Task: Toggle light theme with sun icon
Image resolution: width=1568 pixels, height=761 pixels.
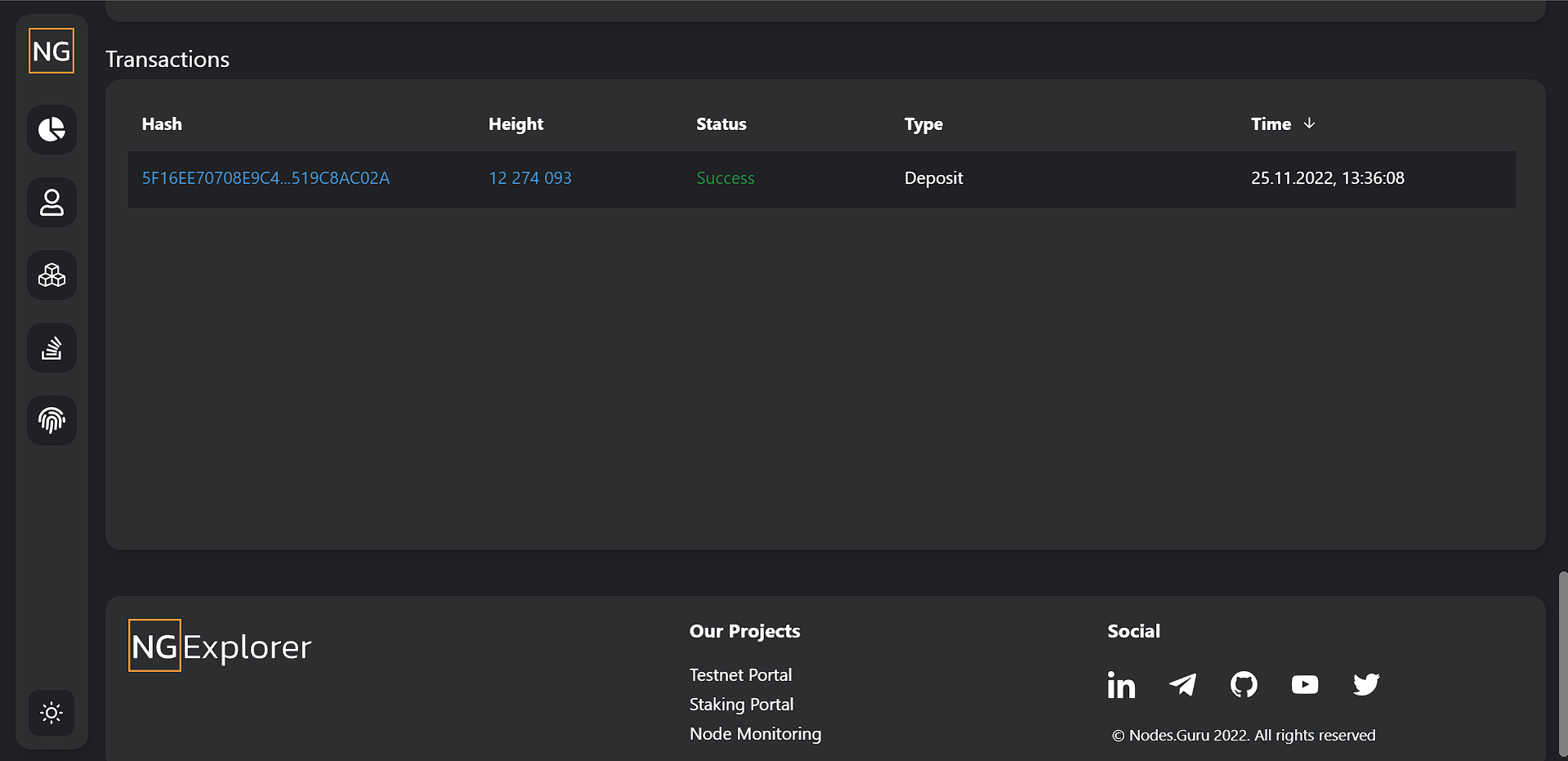Action: (x=51, y=713)
